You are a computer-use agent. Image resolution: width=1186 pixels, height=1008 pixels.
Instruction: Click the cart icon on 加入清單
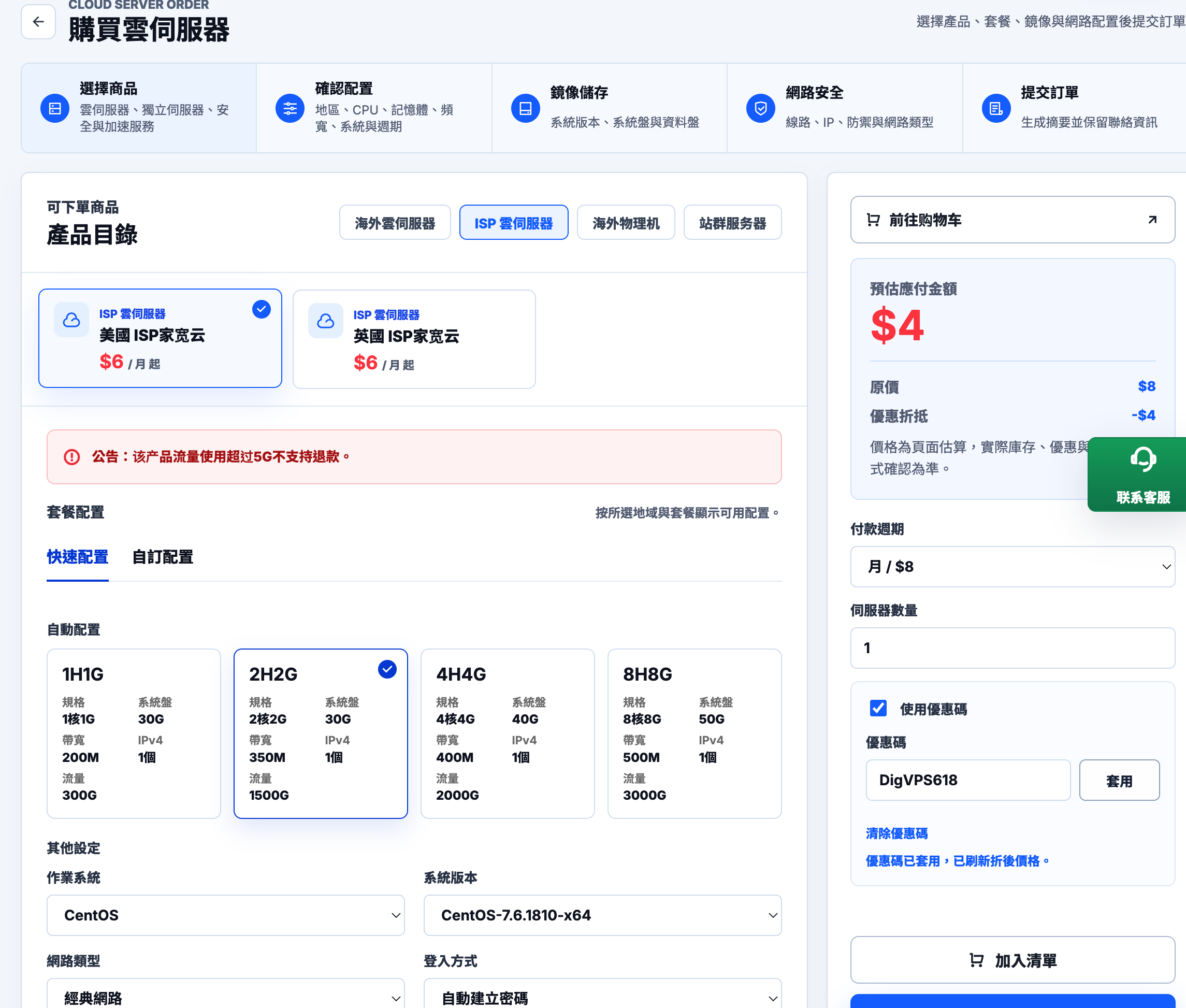(977, 960)
